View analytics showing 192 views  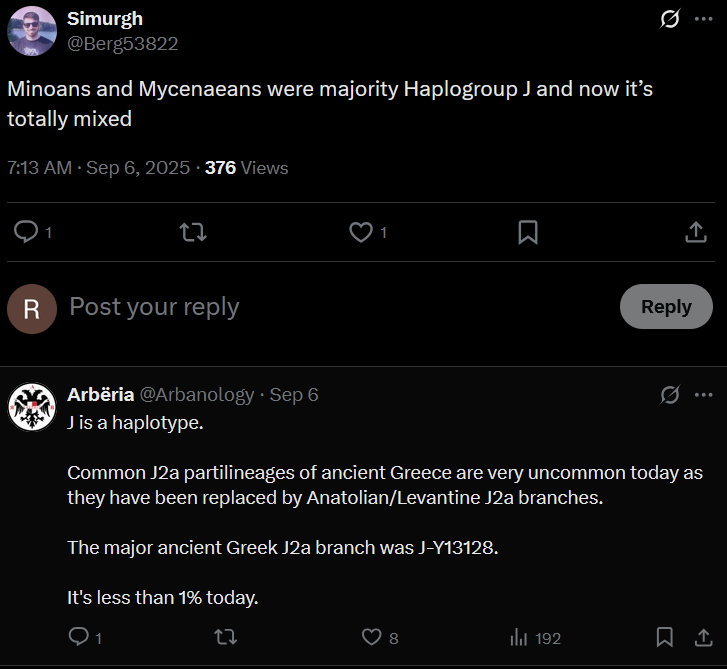pos(536,638)
